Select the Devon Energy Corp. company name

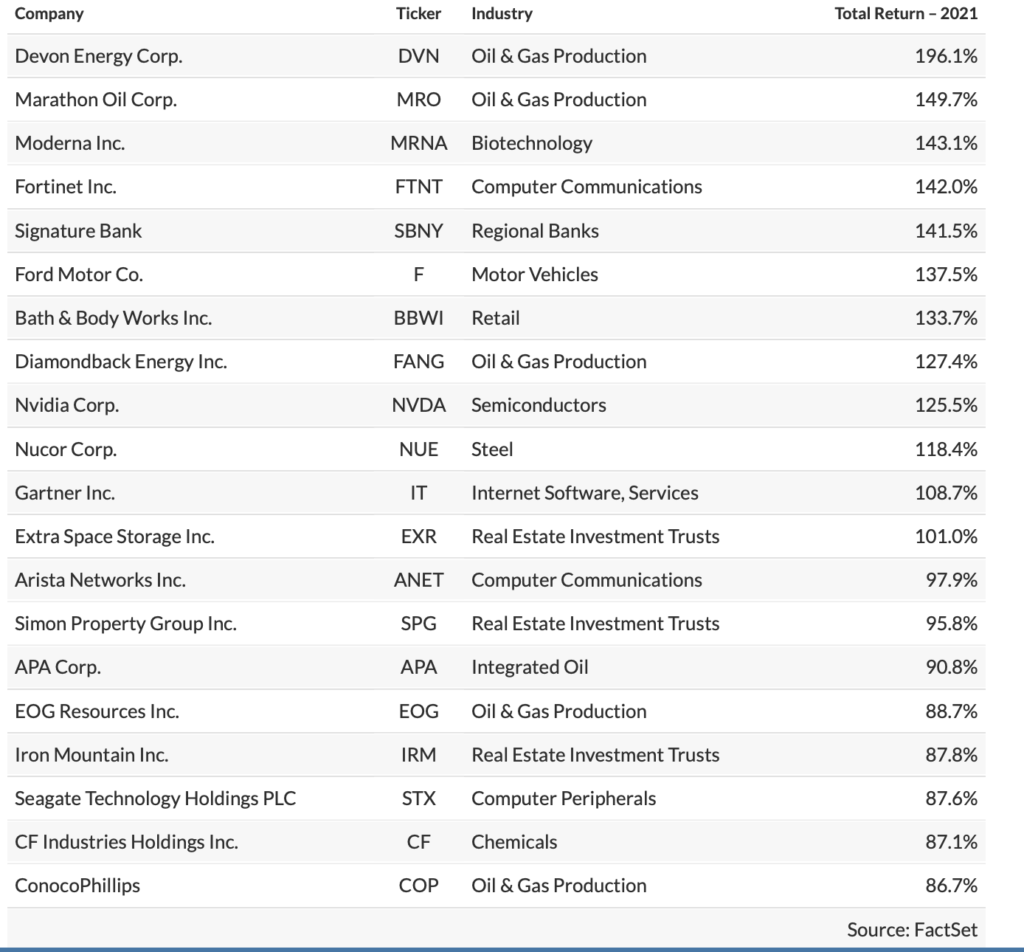coord(98,56)
